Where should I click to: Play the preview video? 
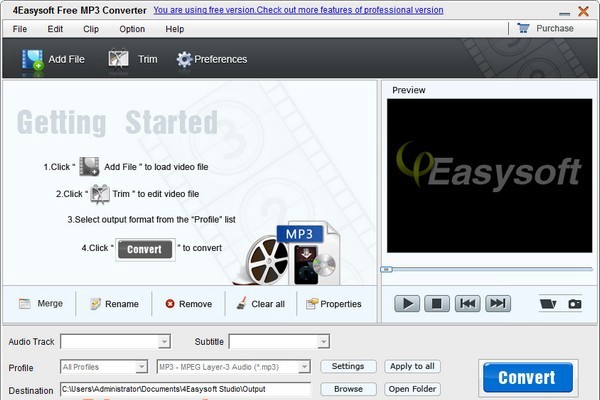[x=407, y=304]
